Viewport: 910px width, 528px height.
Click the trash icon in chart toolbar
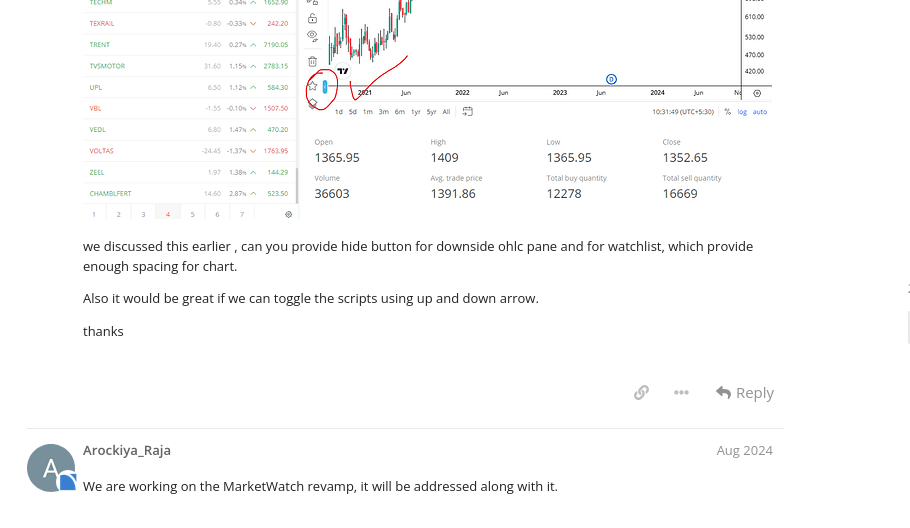(313, 61)
